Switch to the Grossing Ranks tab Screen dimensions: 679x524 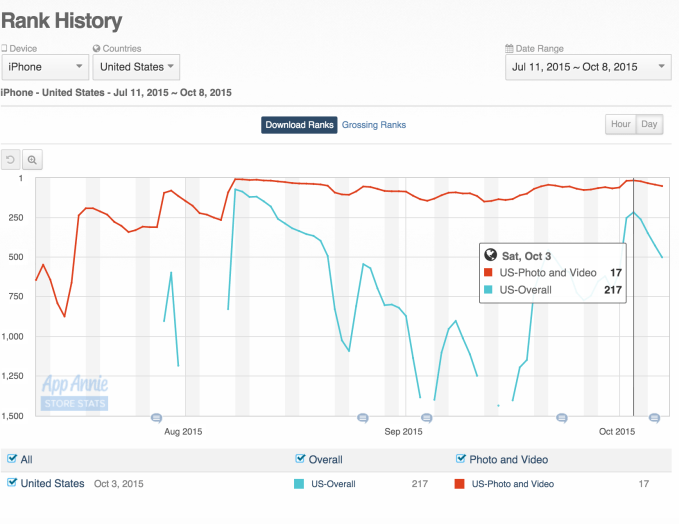pyautogui.click(x=374, y=125)
